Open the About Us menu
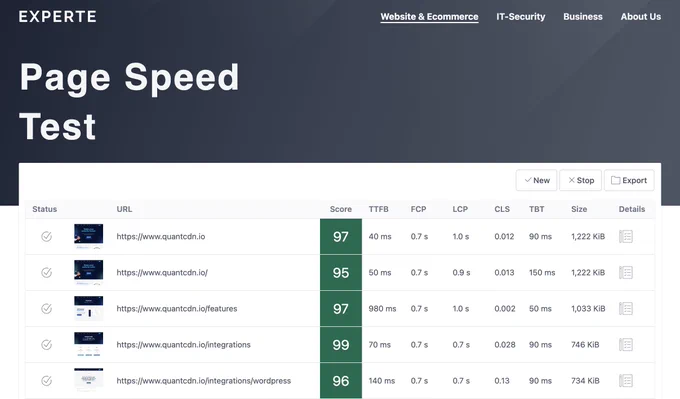 tap(641, 16)
